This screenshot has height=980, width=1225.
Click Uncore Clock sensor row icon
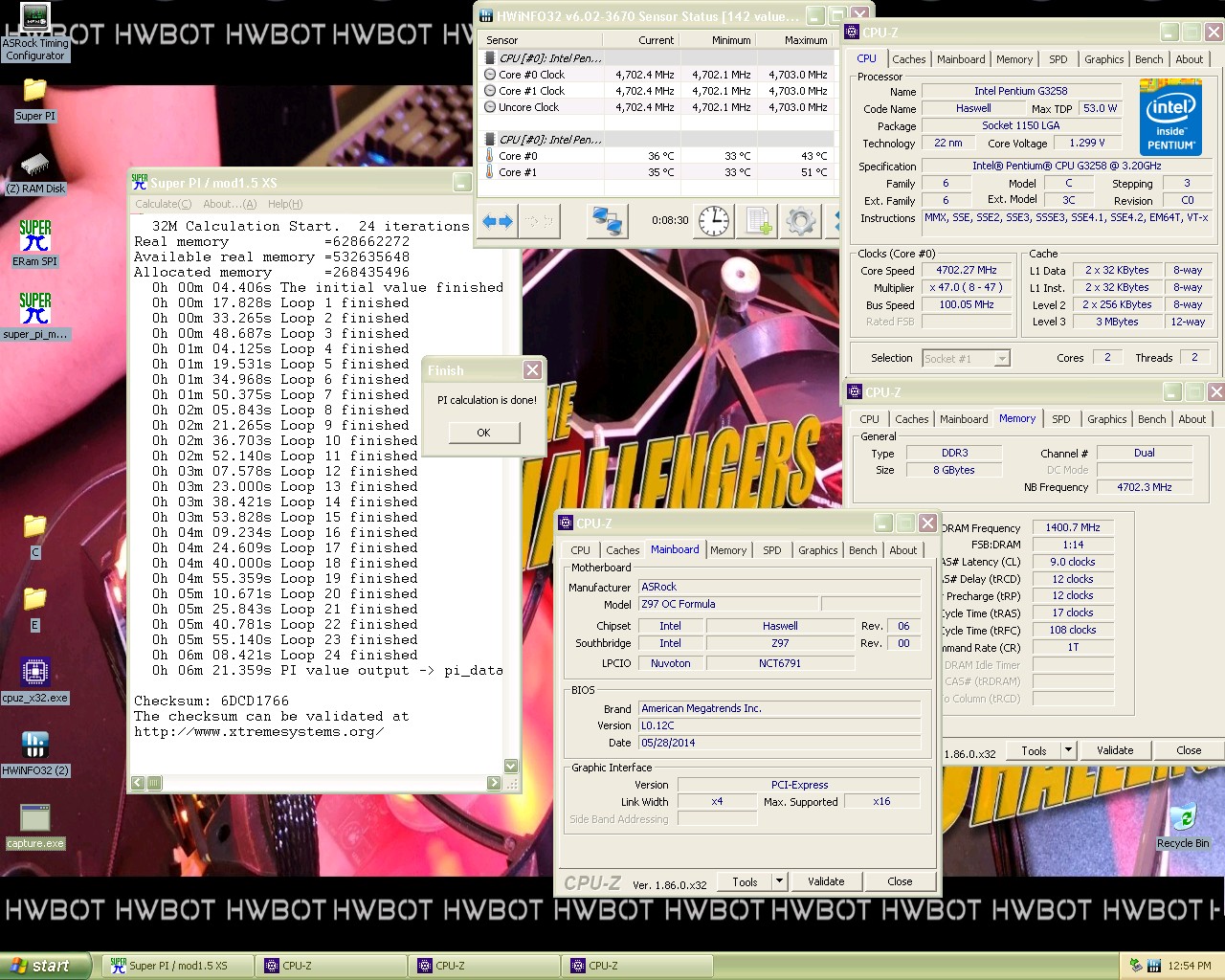490,107
